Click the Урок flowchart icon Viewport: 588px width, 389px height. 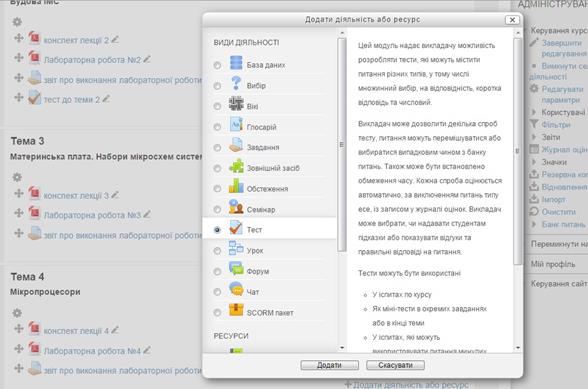point(236,248)
